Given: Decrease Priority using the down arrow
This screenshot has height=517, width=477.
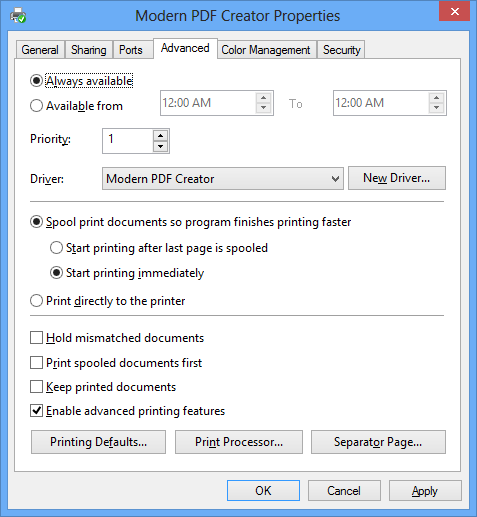Looking at the screenshot, I should (161, 146).
